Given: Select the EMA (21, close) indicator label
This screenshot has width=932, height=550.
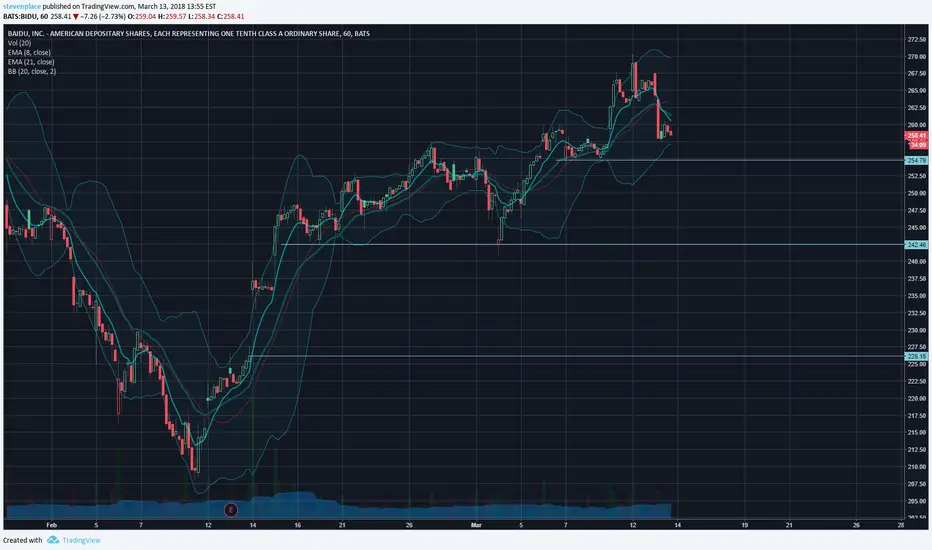Looking at the screenshot, I should (x=31, y=62).
